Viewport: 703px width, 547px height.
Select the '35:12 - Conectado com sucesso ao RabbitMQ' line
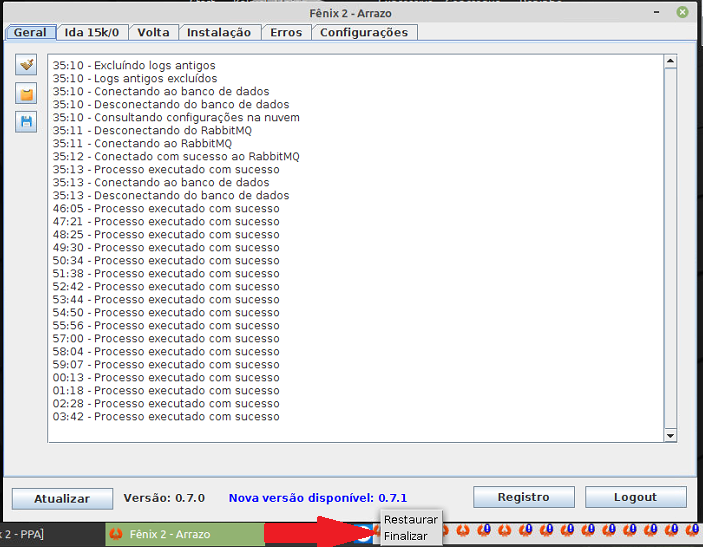tap(176, 156)
